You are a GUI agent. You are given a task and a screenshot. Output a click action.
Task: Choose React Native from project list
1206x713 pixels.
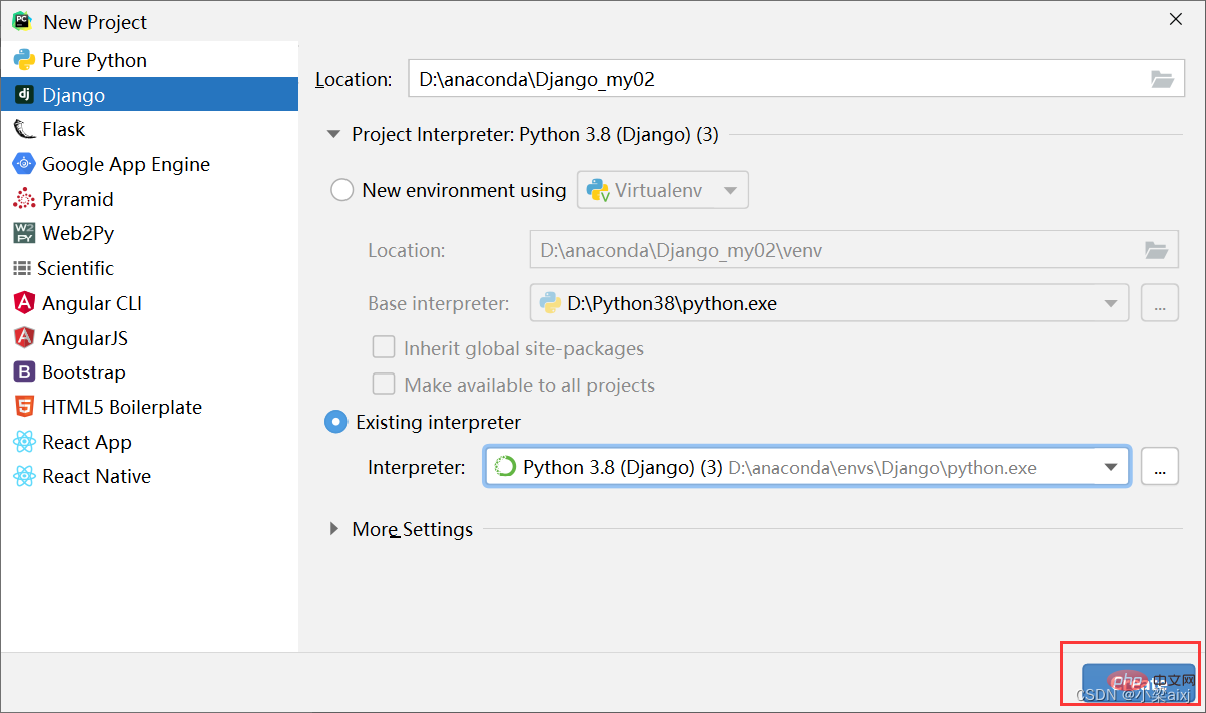coord(96,476)
